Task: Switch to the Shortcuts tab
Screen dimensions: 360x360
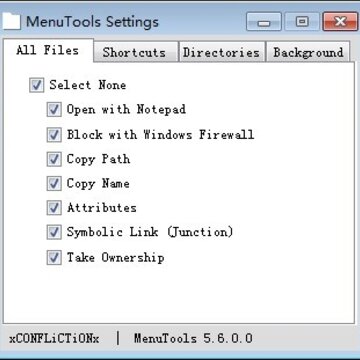Action: tap(136, 52)
